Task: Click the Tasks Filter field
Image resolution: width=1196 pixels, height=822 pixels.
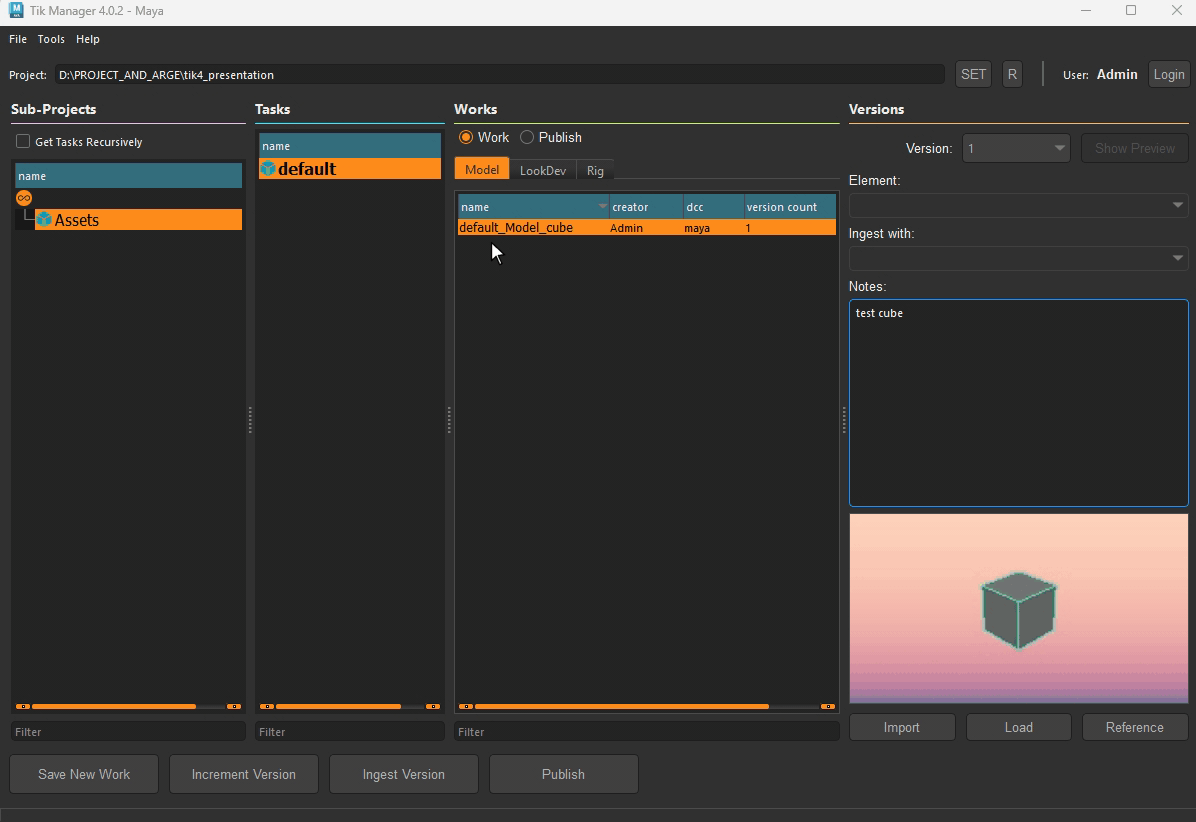Action: pyautogui.click(x=349, y=732)
